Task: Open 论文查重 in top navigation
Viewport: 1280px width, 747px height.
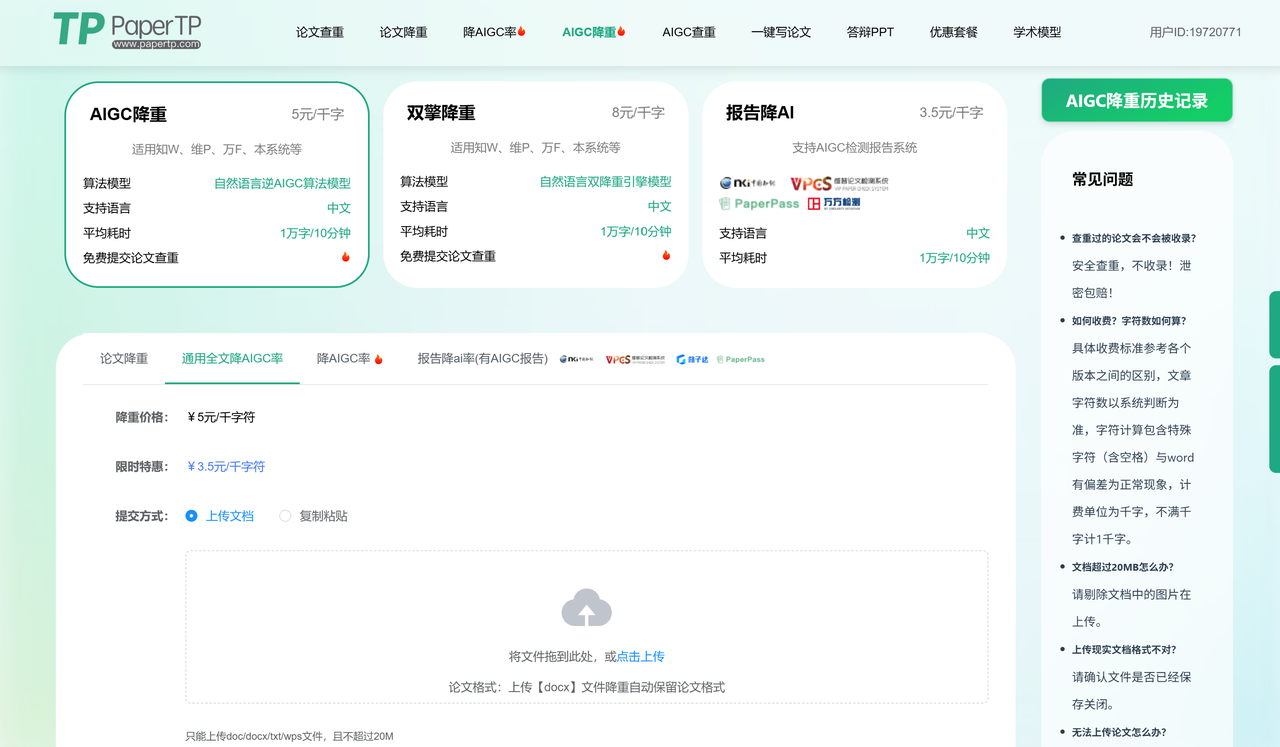Action: coord(320,32)
